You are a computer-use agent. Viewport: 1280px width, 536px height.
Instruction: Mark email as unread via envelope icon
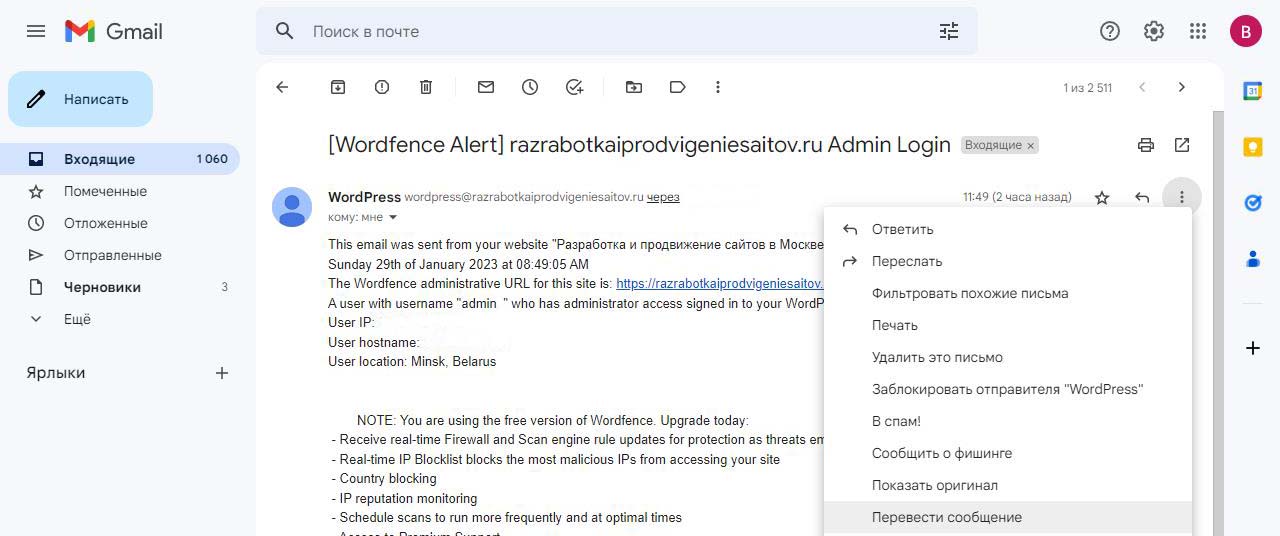tap(486, 87)
